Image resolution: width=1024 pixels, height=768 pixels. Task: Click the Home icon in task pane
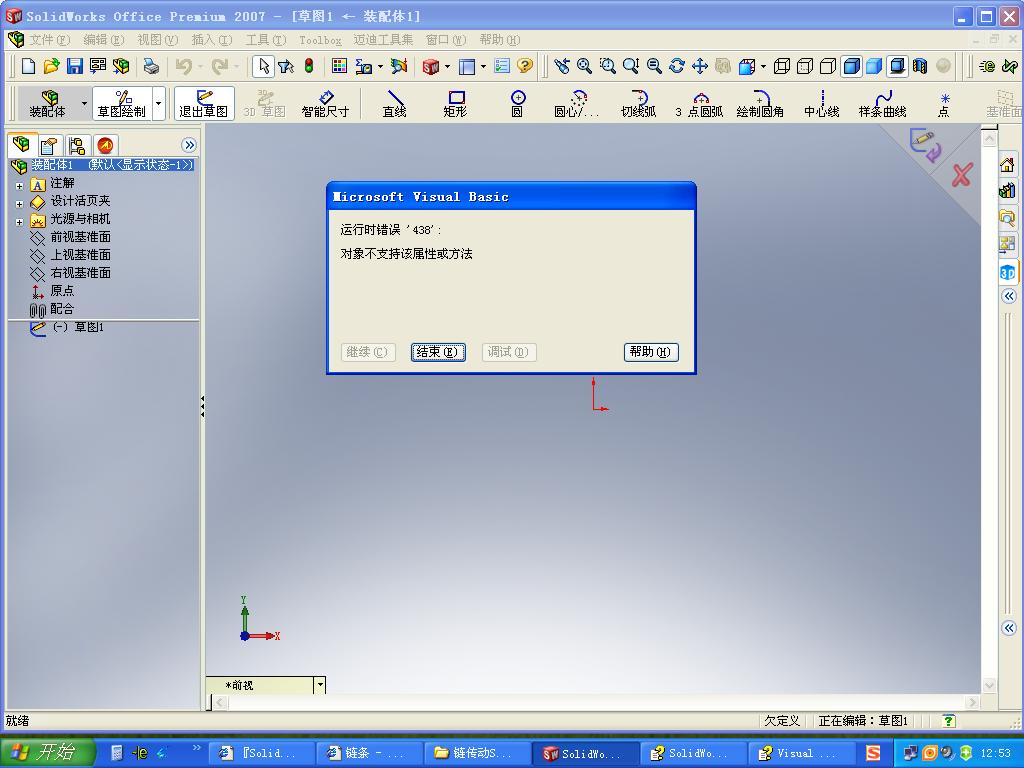coord(1007,165)
